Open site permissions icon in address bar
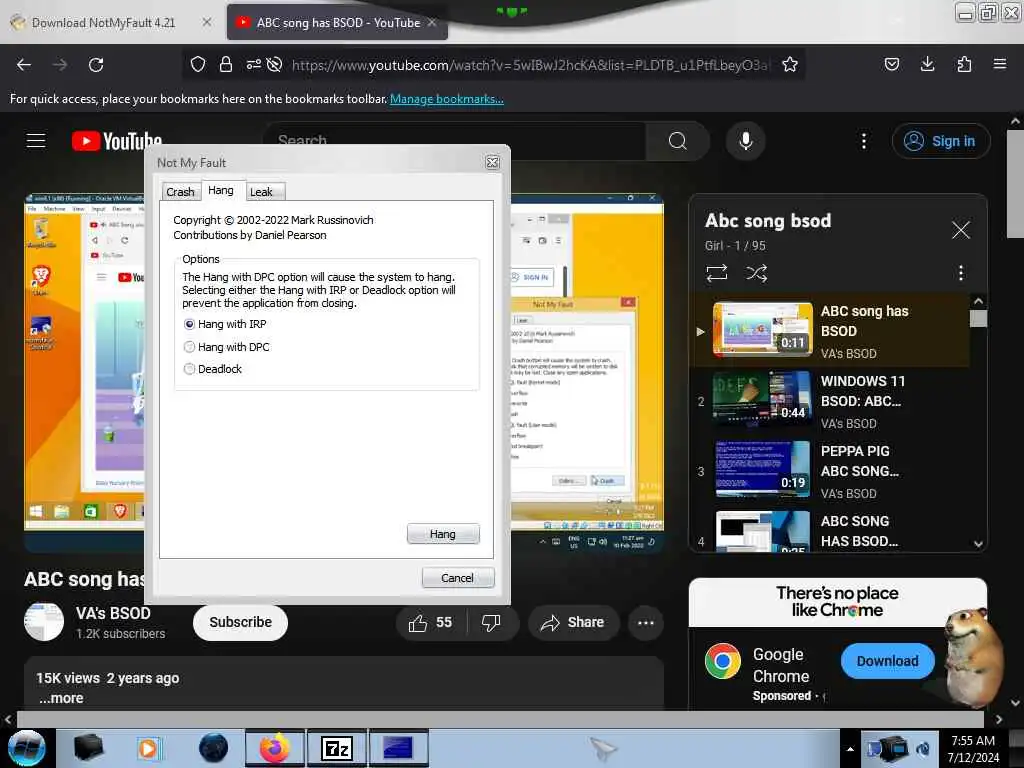 coord(253,64)
